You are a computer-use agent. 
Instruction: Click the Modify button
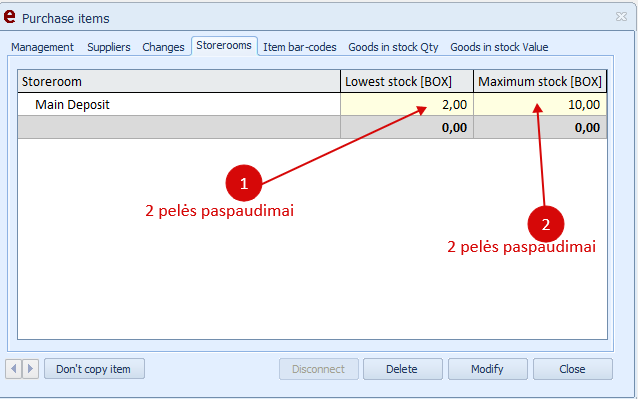click(487, 369)
